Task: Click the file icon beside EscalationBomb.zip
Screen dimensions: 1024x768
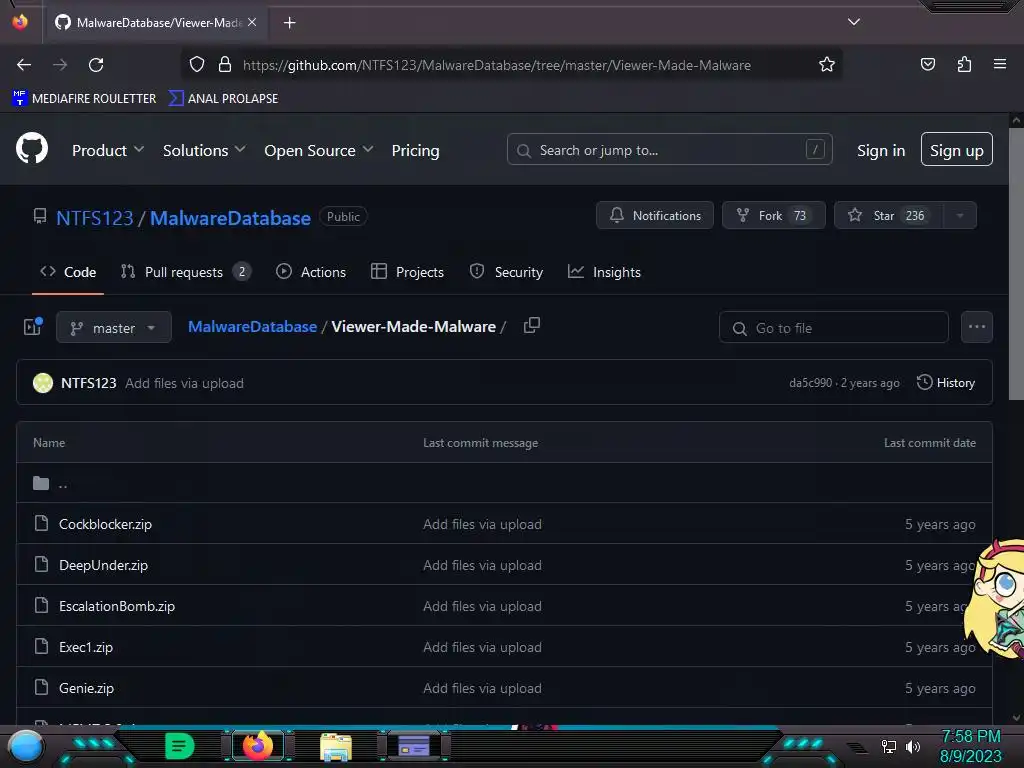Action: click(x=41, y=605)
